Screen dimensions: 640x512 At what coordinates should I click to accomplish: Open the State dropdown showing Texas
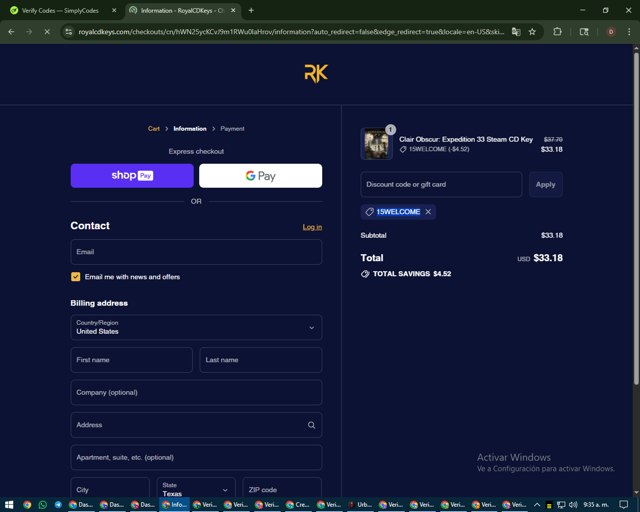(196, 489)
